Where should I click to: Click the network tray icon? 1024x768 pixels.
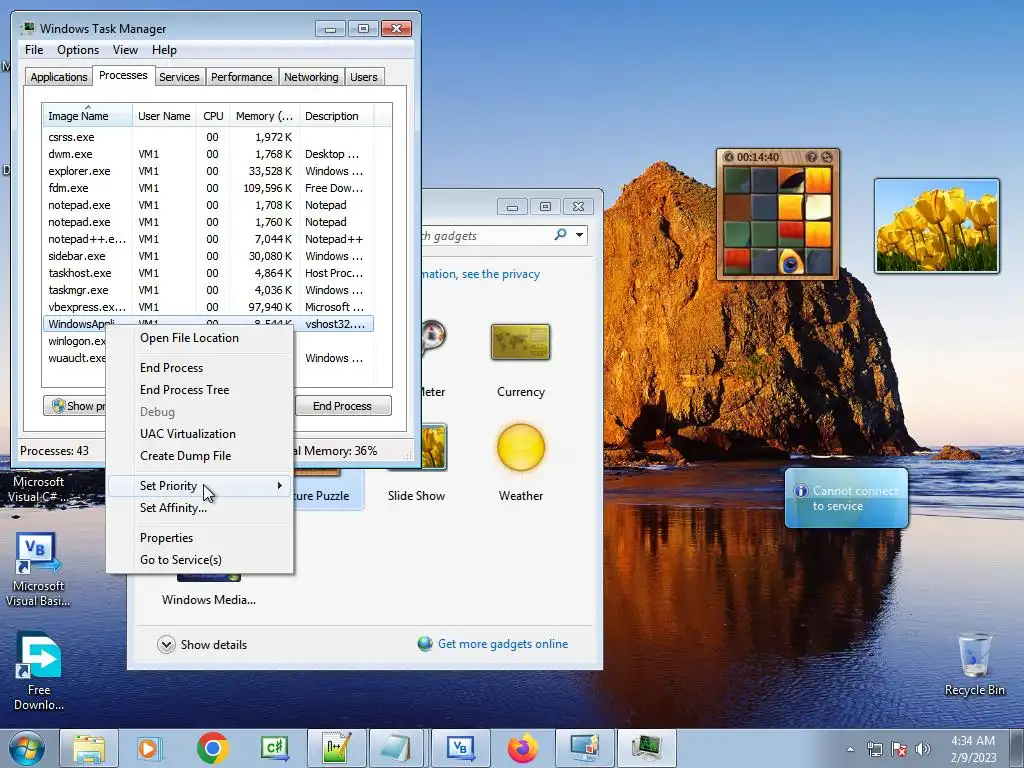click(x=874, y=748)
